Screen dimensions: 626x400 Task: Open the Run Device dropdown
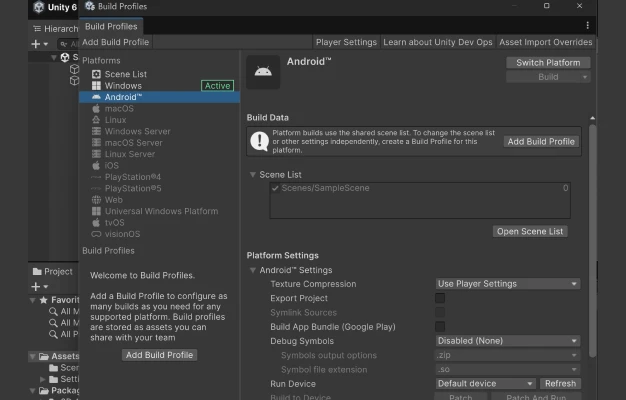pyautogui.click(x=485, y=384)
